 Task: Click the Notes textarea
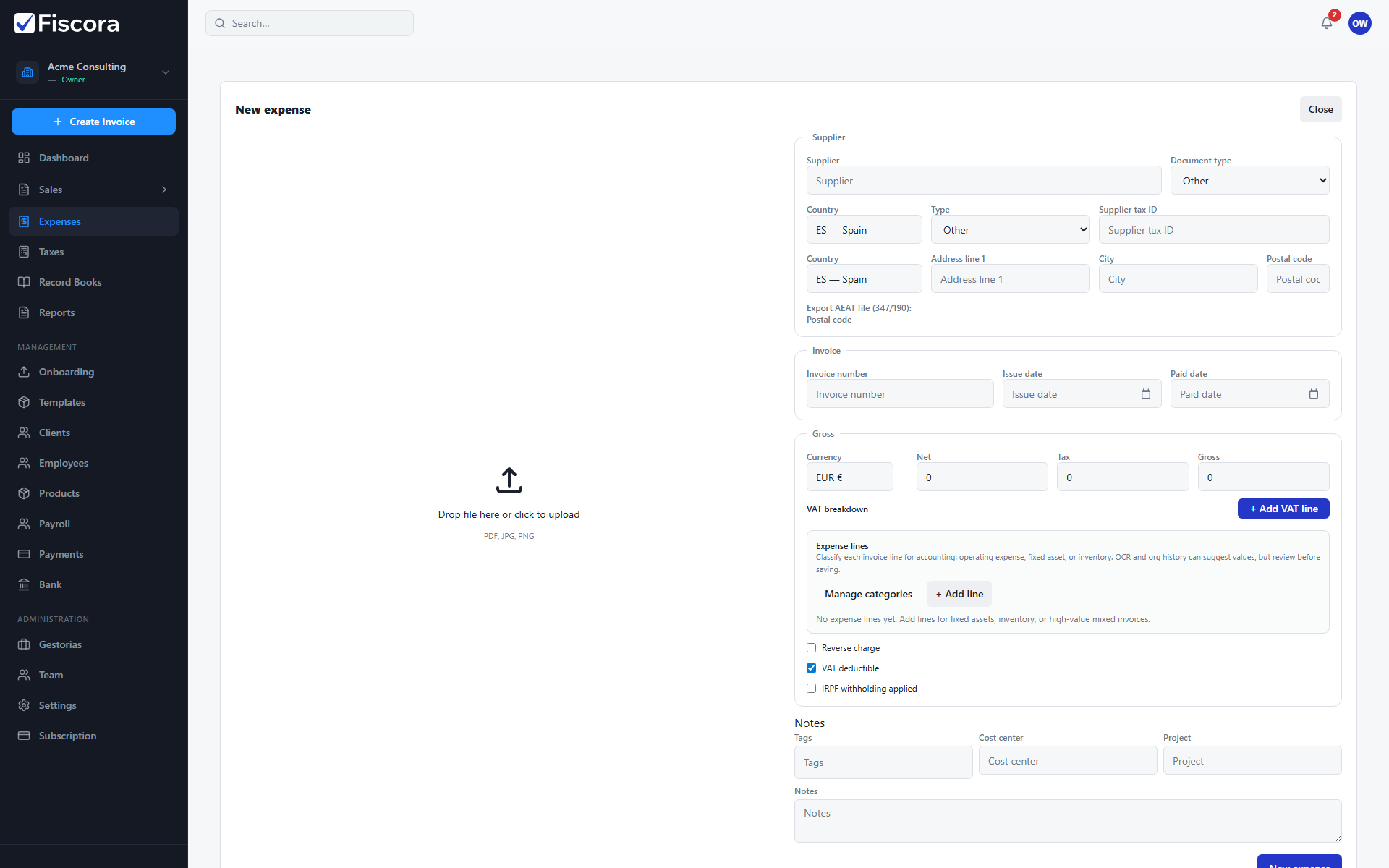[x=1068, y=821]
